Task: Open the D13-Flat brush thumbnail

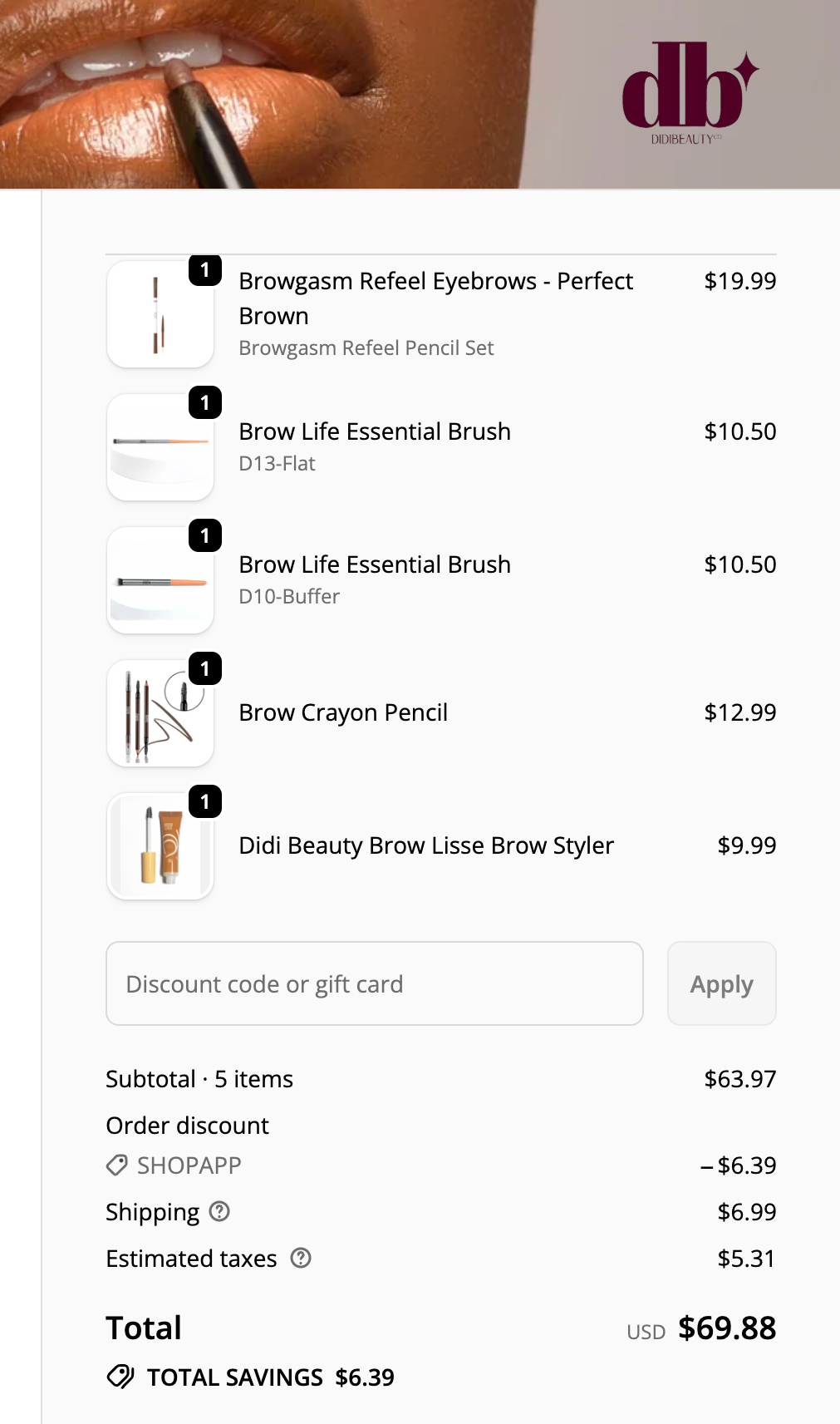Action: point(160,448)
